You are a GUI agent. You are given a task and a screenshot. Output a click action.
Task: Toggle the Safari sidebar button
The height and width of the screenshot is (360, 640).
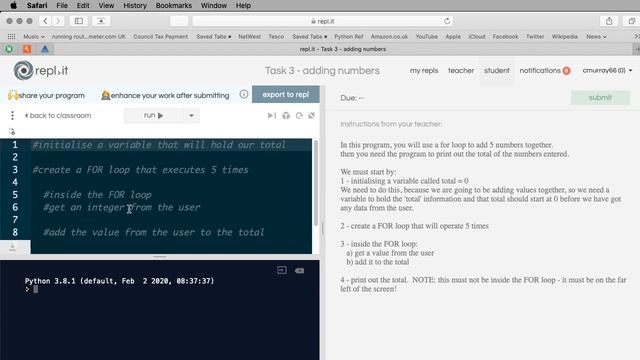[79, 21]
